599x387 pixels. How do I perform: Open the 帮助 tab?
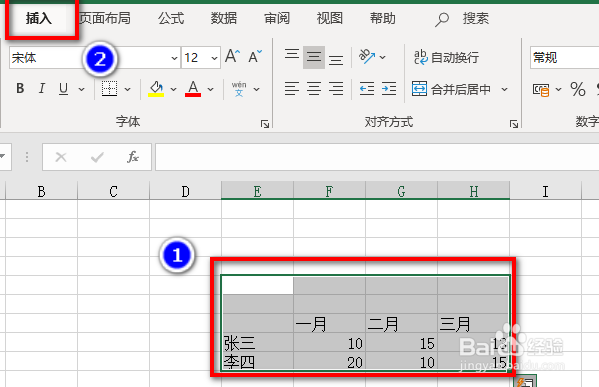(x=382, y=18)
